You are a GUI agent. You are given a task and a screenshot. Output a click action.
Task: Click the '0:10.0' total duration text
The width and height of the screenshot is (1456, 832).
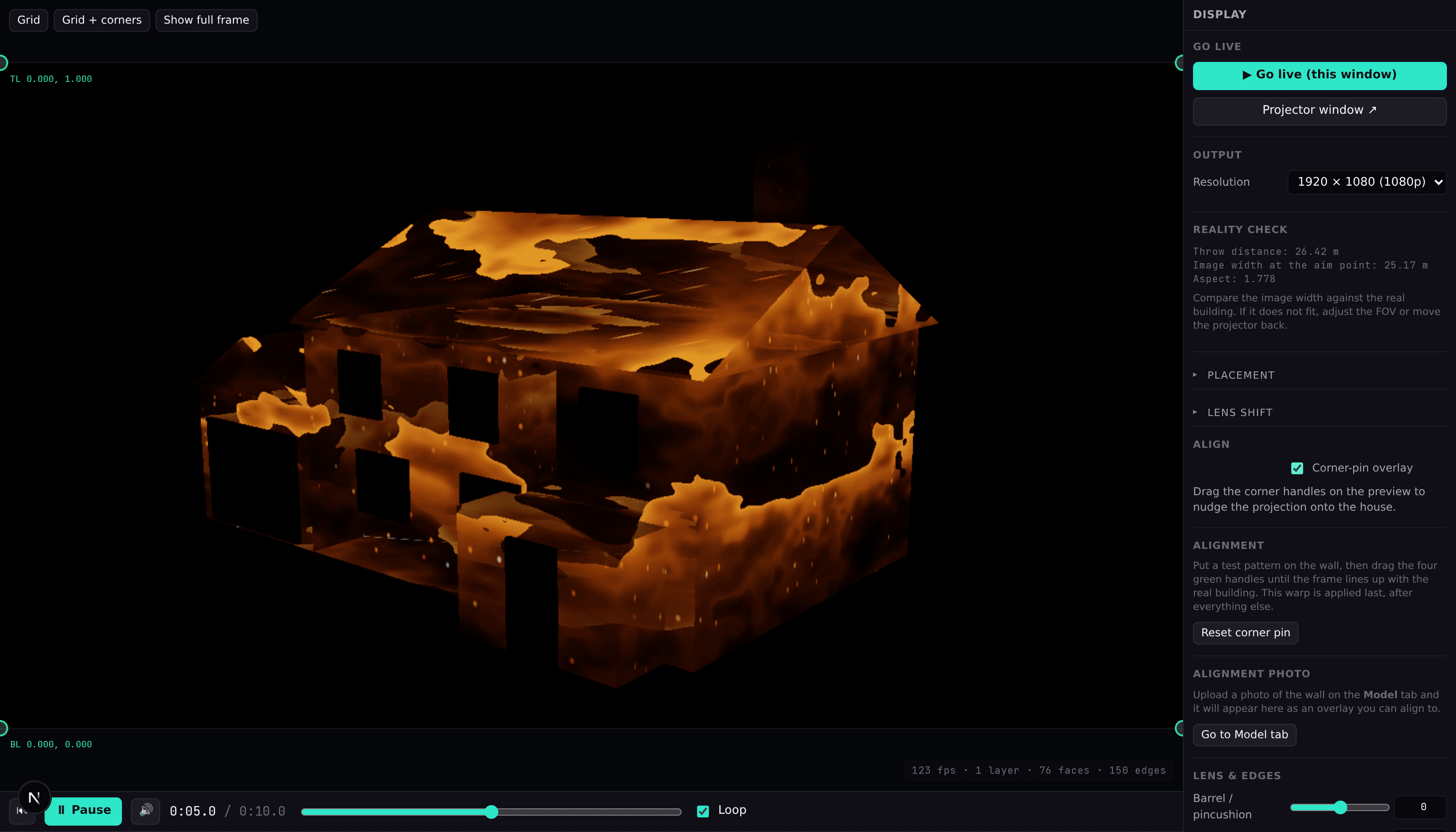point(262,811)
